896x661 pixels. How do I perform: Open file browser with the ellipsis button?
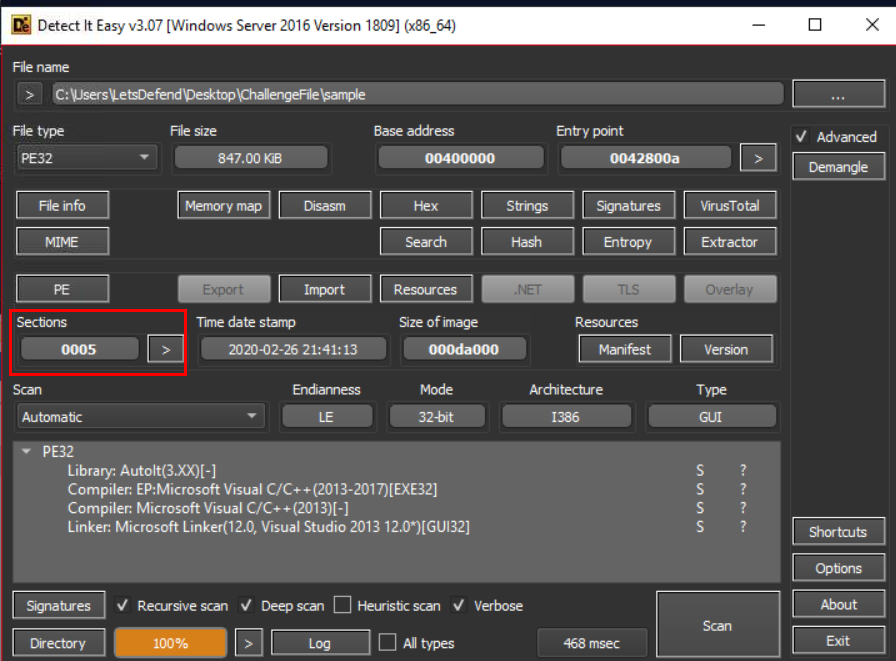tap(838, 95)
